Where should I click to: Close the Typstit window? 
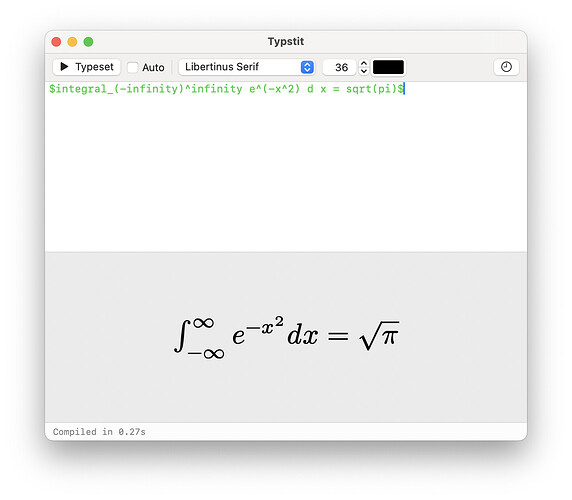click(56, 42)
